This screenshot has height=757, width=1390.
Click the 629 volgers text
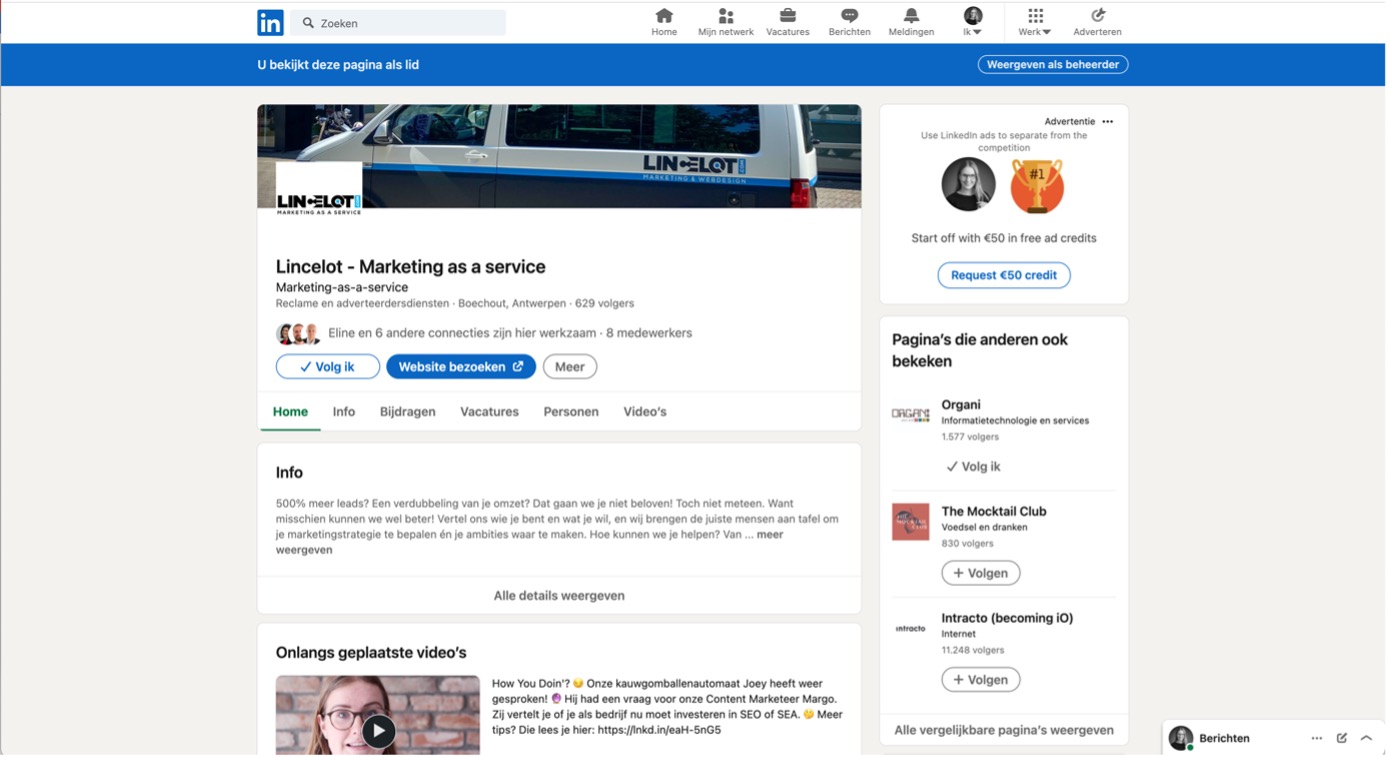click(605, 303)
